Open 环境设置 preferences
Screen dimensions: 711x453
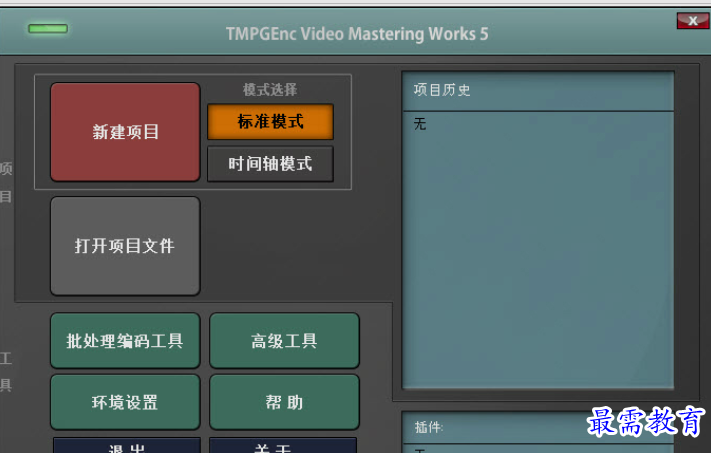pos(125,402)
